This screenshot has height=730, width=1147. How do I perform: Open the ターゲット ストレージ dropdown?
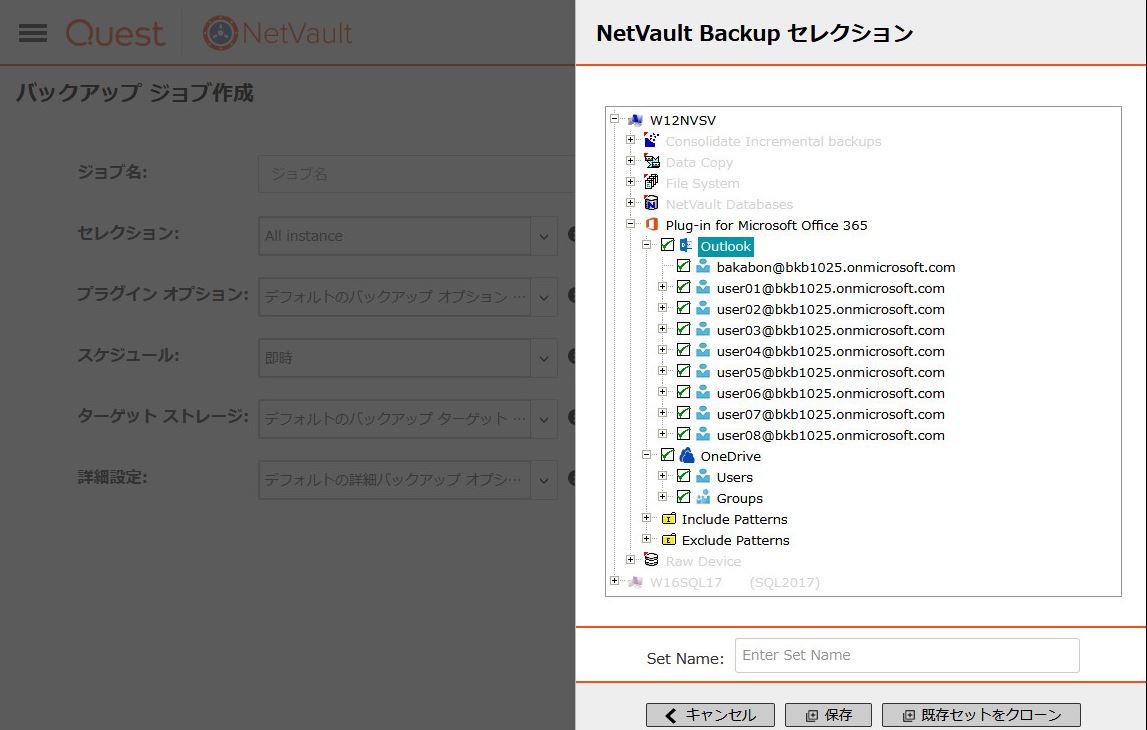coord(544,419)
